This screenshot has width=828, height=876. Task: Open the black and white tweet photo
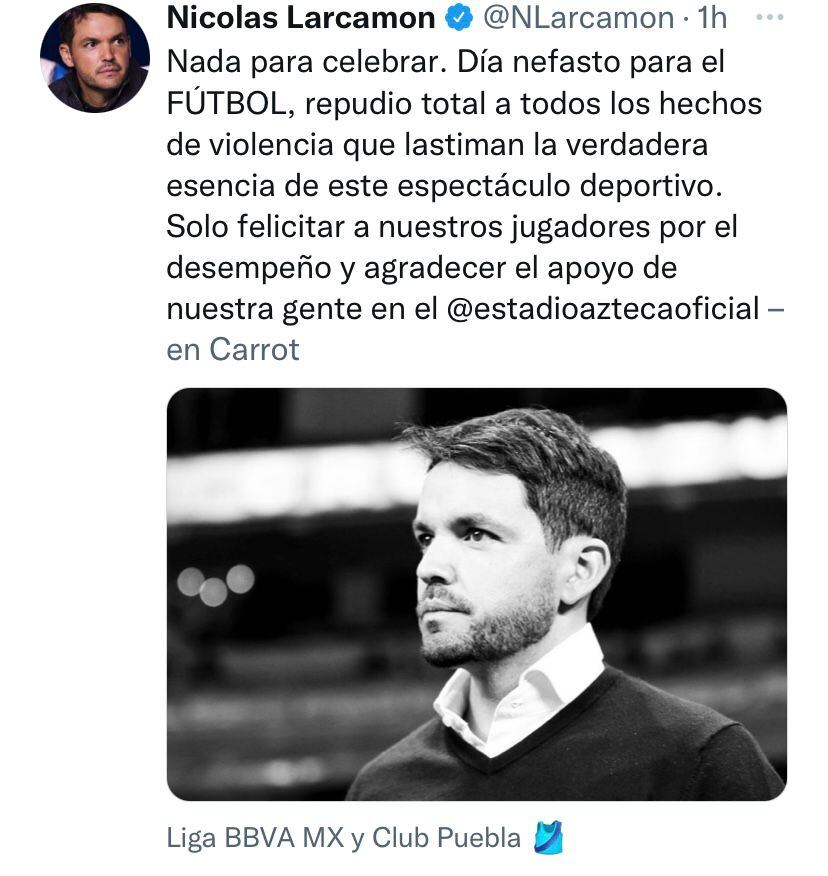(476, 594)
